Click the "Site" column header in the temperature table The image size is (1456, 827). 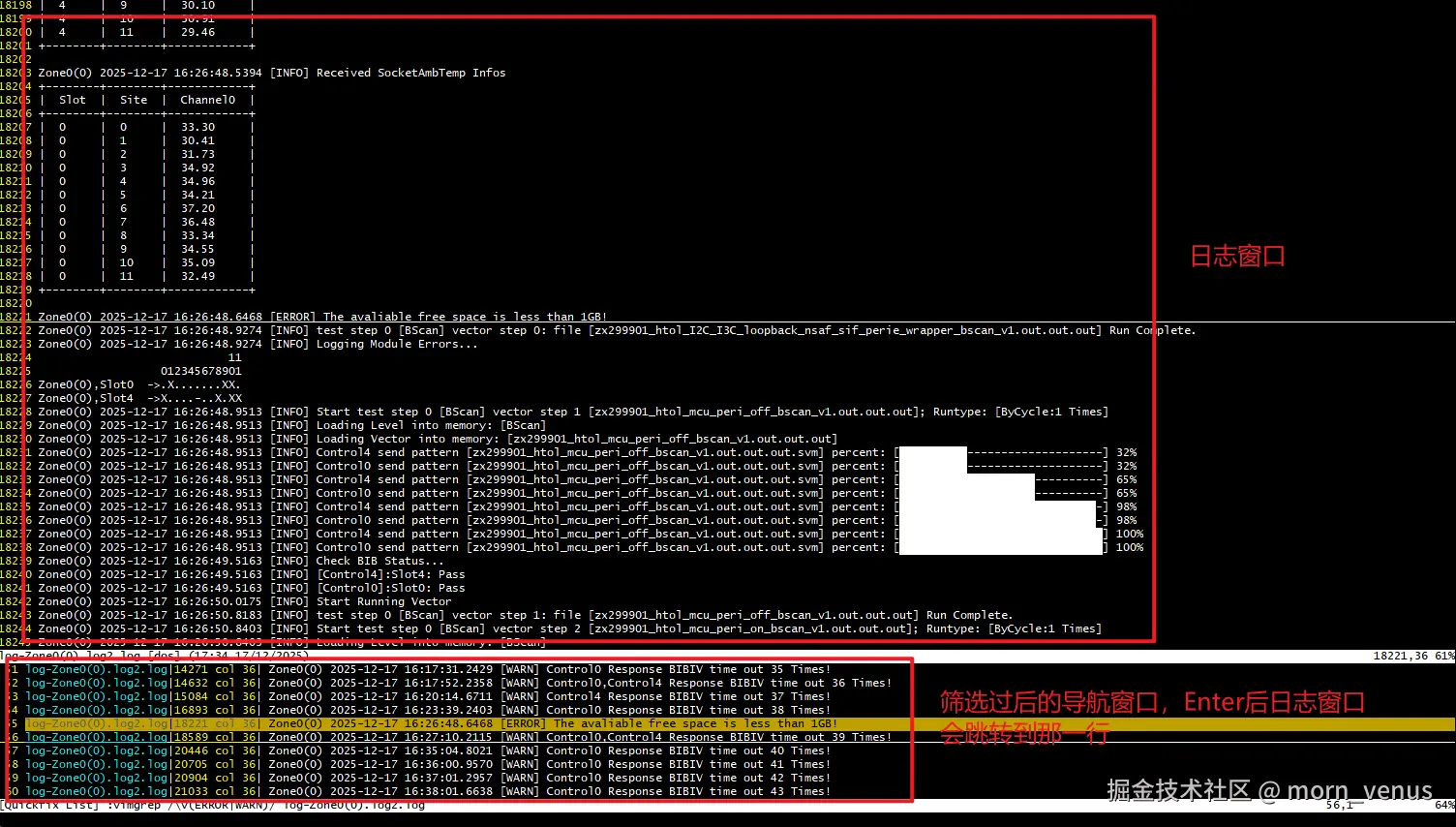[134, 100]
